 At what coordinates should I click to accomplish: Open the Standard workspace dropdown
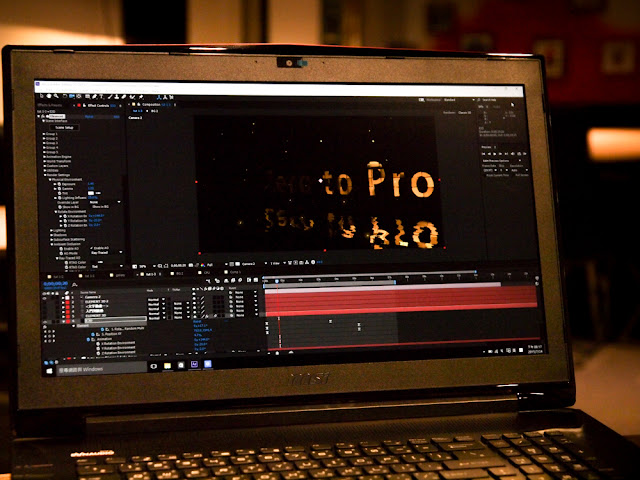pyautogui.click(x=460, y=100)
